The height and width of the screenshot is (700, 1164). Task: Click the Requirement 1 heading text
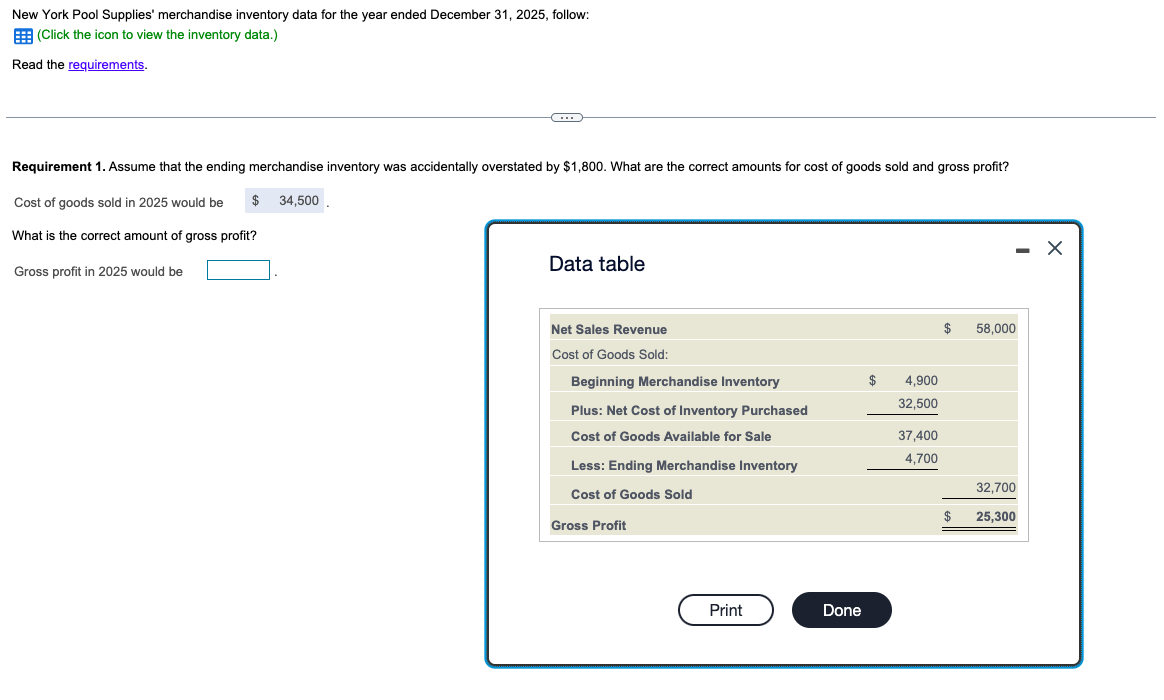coord(61,166)
